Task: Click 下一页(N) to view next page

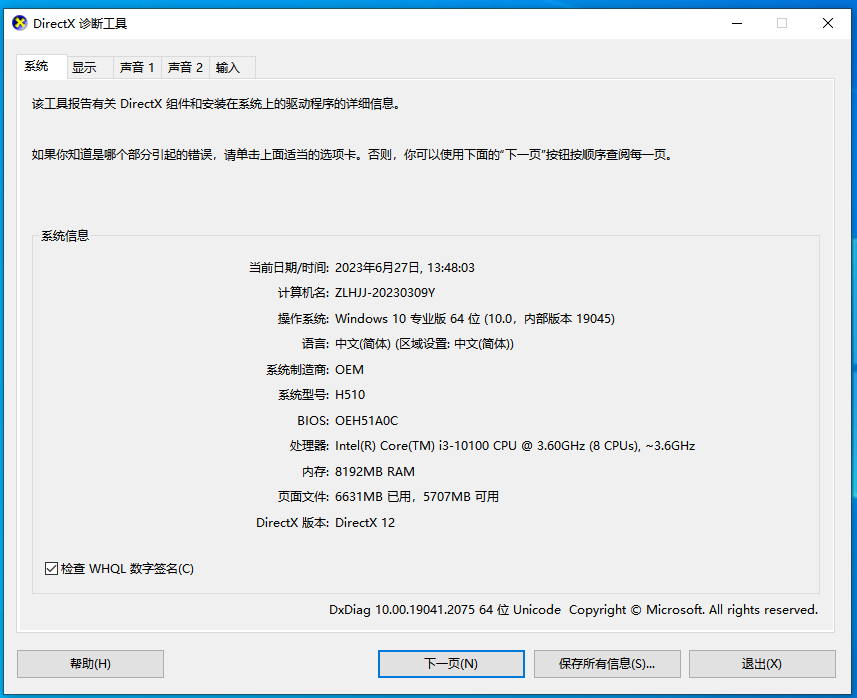Action: click(x=450, y=663)
